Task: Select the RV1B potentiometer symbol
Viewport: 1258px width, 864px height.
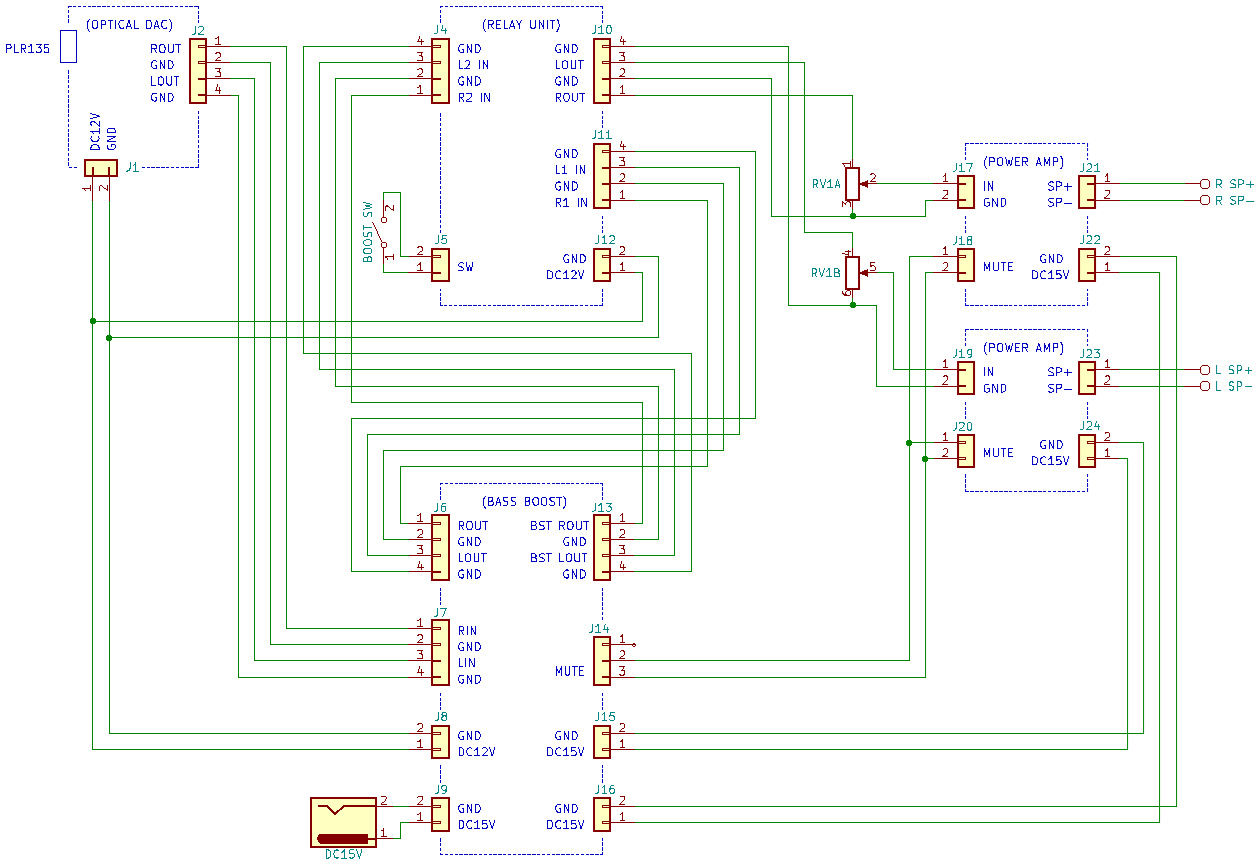Action: click(x=852, y=272)
